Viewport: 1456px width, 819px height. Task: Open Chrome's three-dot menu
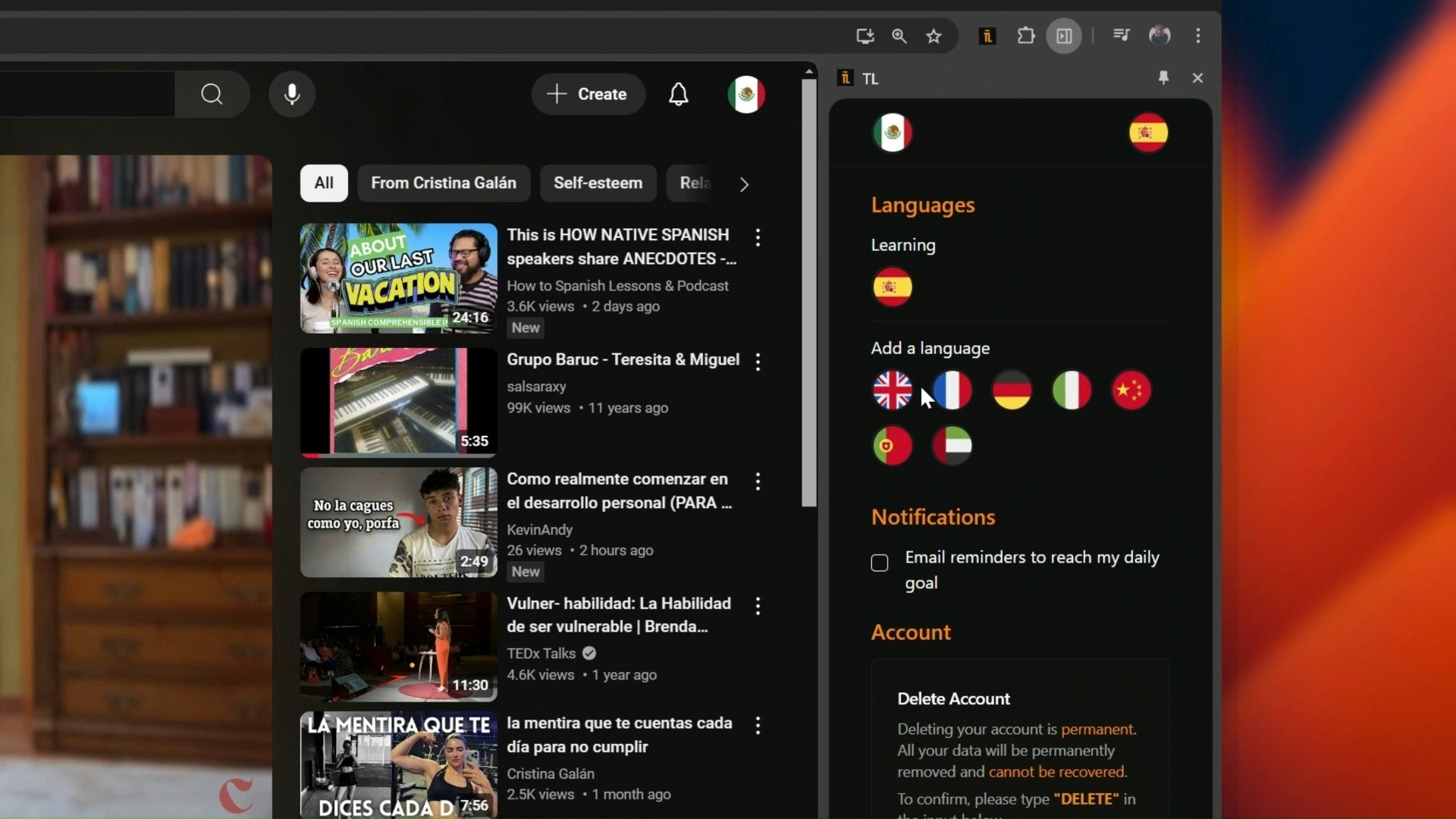coord(1198,36)
